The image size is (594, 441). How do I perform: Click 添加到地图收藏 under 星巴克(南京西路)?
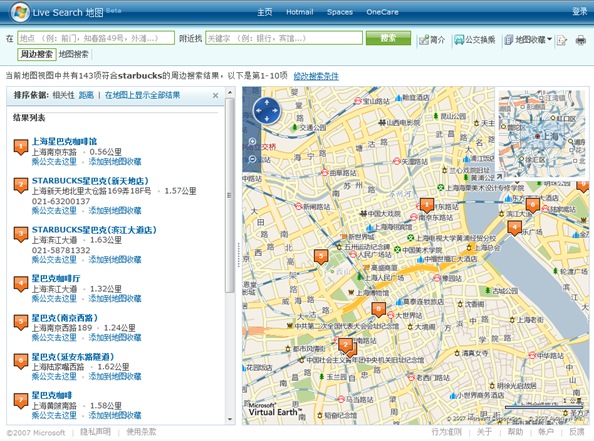coord(115,338)
